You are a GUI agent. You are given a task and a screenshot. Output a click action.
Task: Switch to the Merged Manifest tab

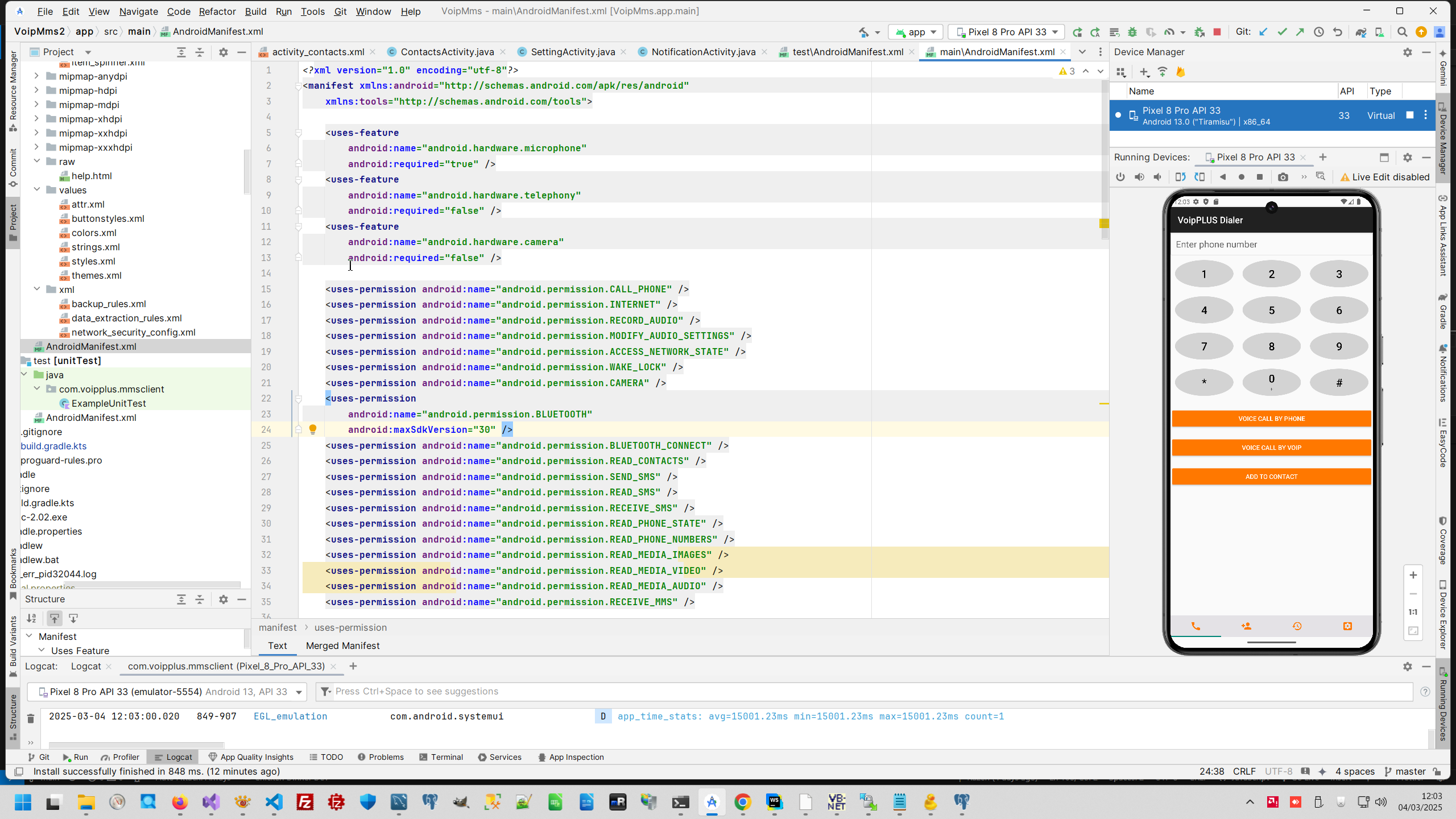[342, 646]
